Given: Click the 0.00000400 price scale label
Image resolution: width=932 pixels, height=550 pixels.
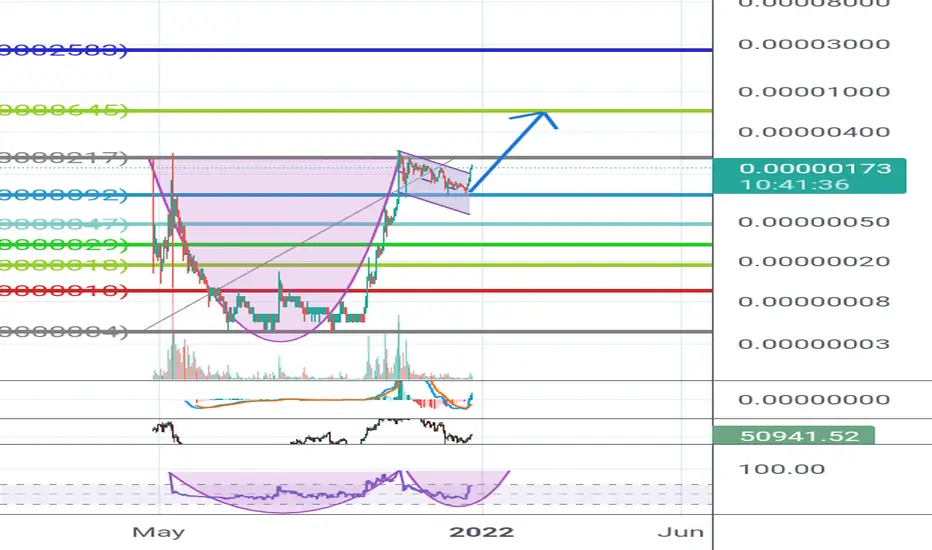Looking at the screenshot, I should (814, 131).
